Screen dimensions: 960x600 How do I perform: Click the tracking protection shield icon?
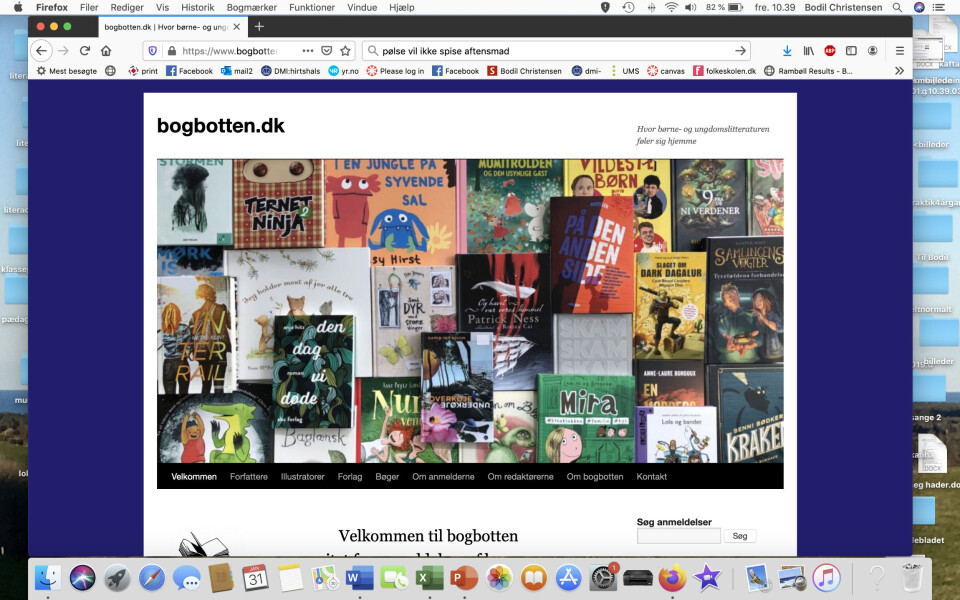tap(152, 51)
